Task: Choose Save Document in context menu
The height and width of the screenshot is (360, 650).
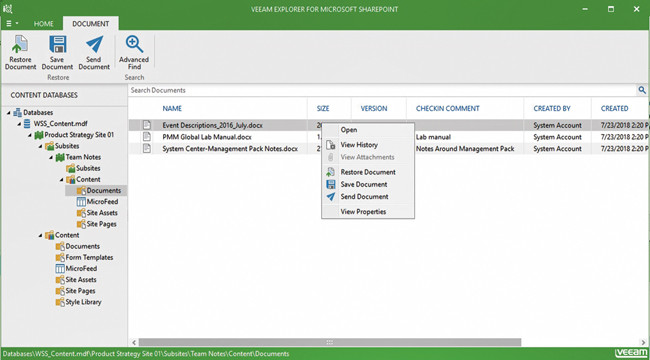Action: pyautogui.click(x=368, y=185)
